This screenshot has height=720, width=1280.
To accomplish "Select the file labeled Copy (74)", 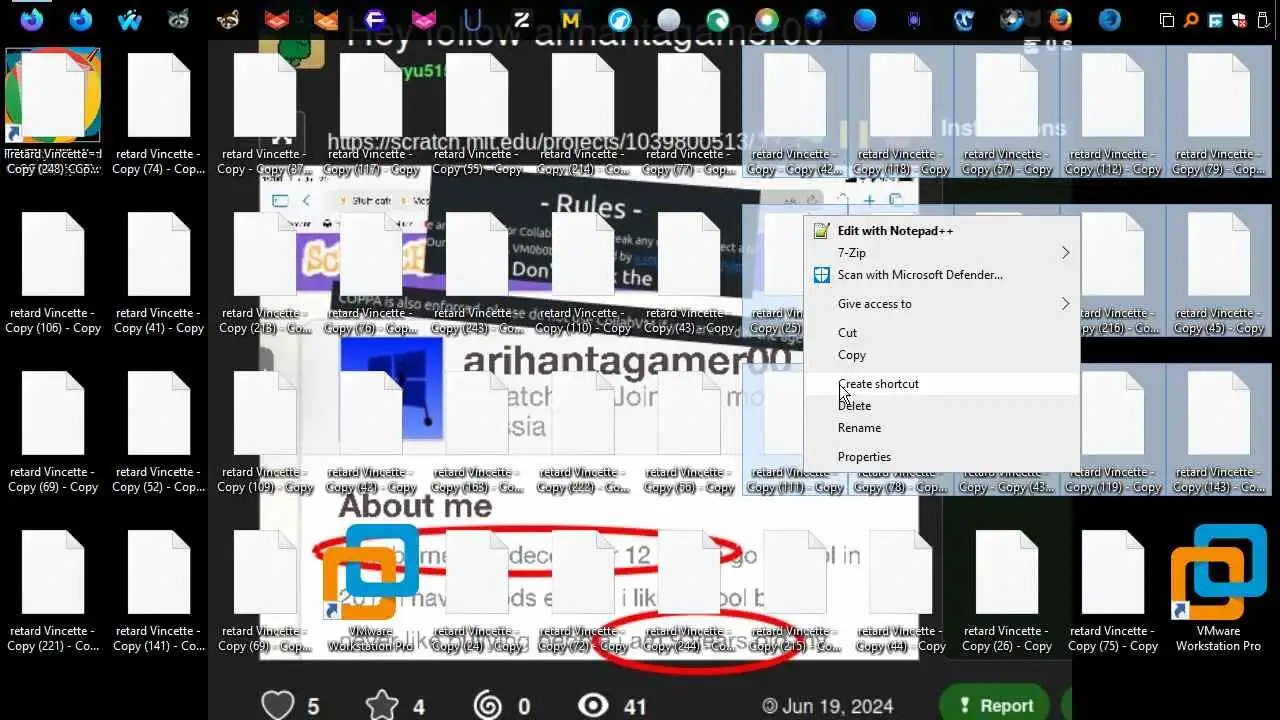I will (158, 113).
